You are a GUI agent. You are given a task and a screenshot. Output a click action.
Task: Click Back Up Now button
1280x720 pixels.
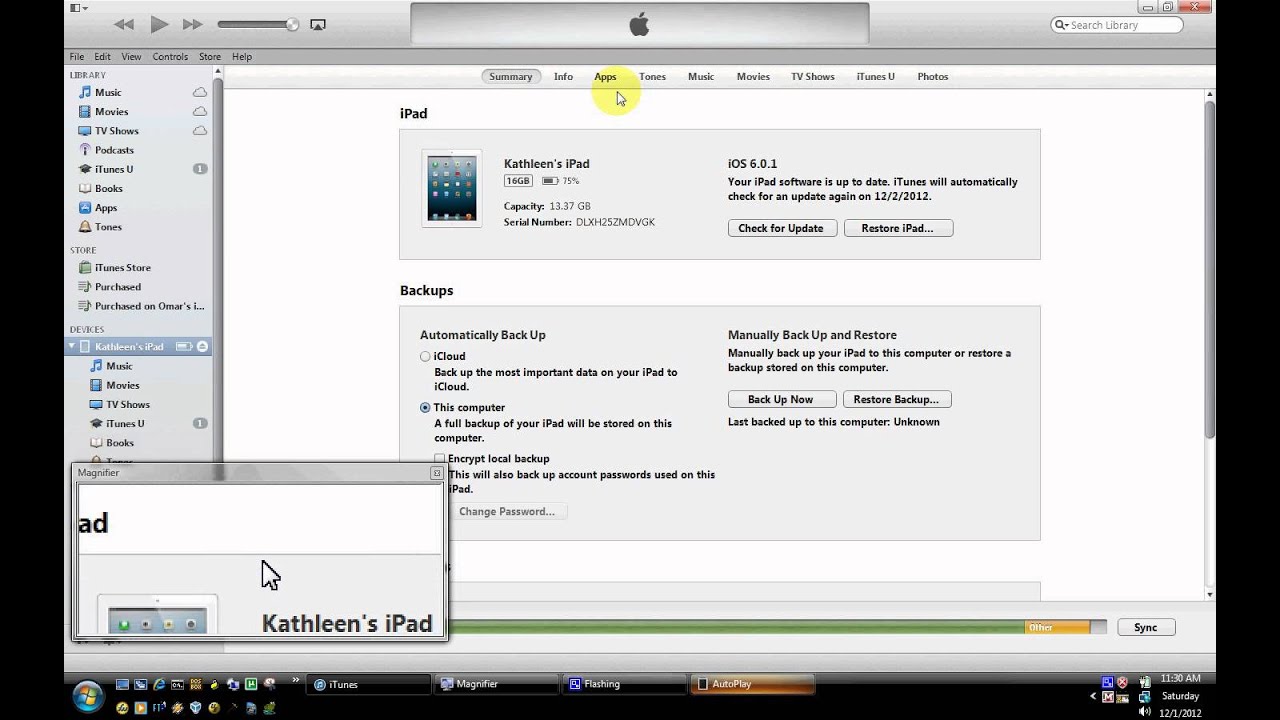coord(781,399)
